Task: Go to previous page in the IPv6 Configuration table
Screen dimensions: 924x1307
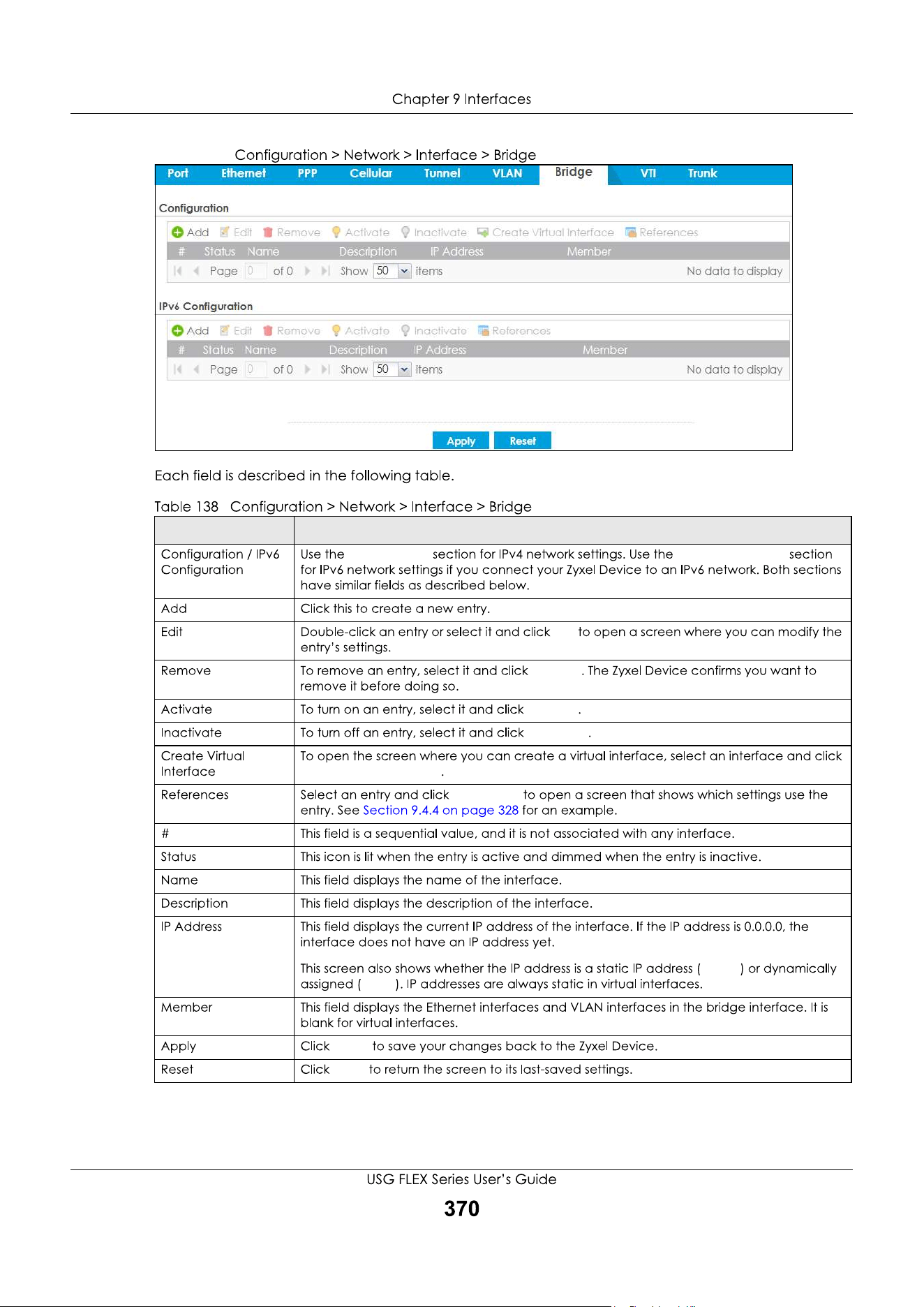Action: click(x=196, y=369)
